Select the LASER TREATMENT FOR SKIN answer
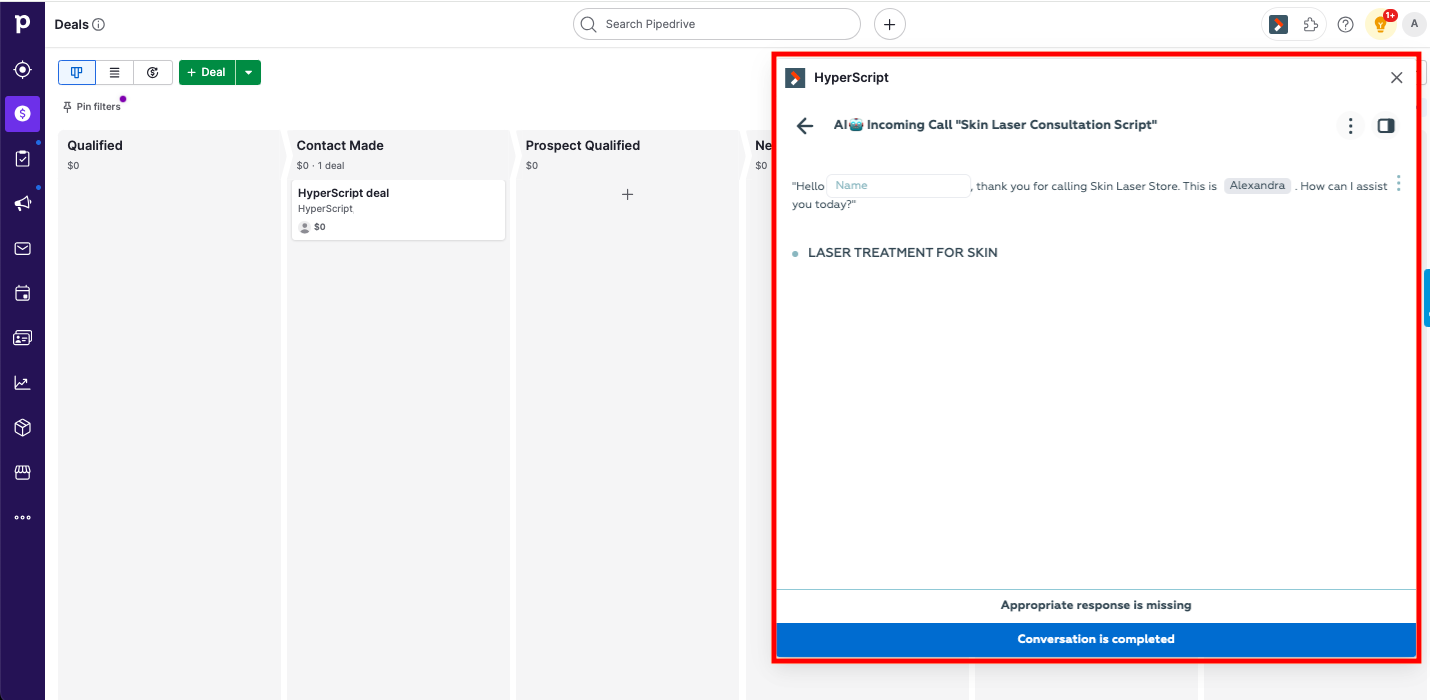The height and width of the screenshot is (700, 1430). coord(902,253)
